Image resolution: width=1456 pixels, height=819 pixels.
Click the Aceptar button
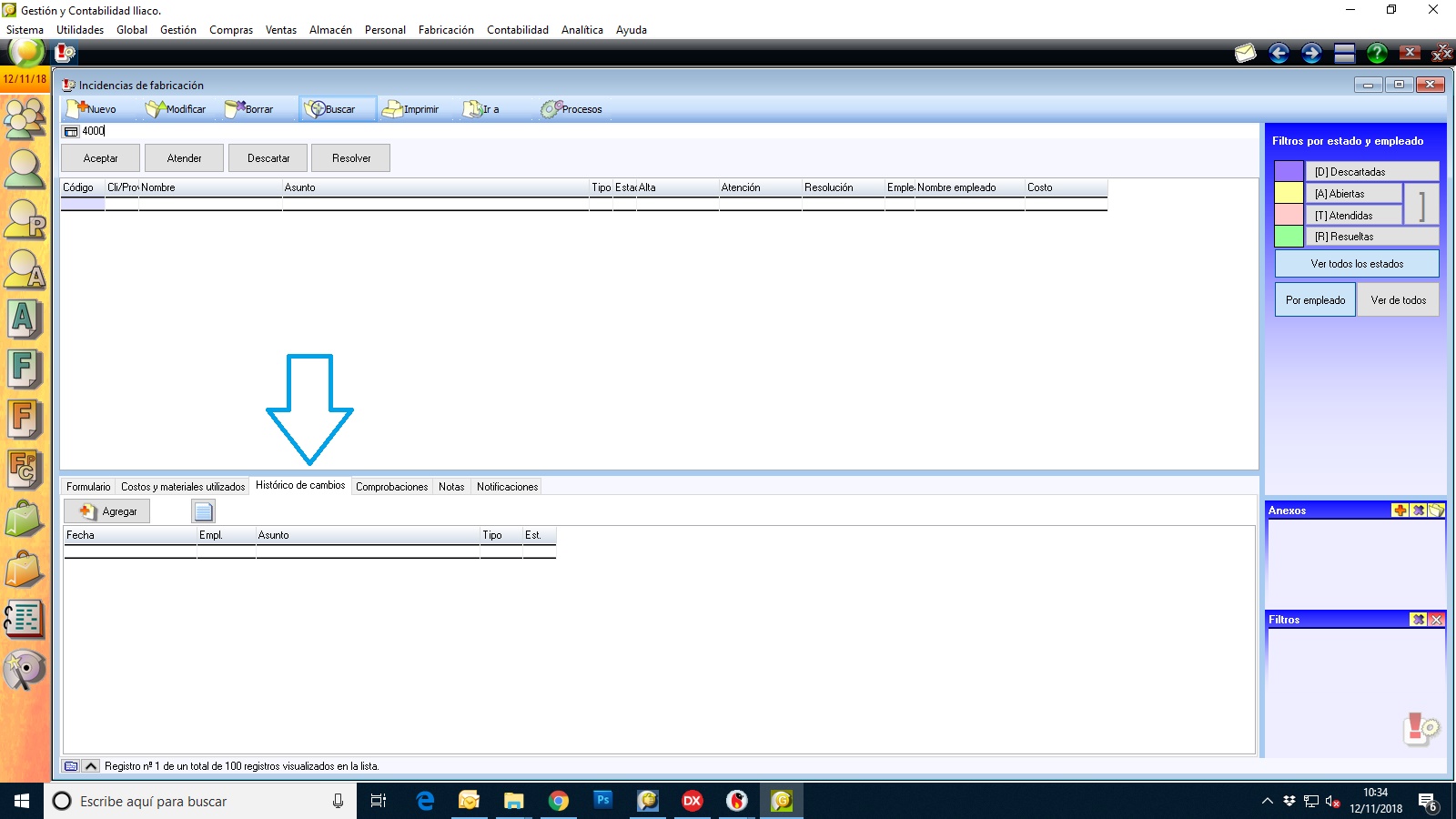100,158
